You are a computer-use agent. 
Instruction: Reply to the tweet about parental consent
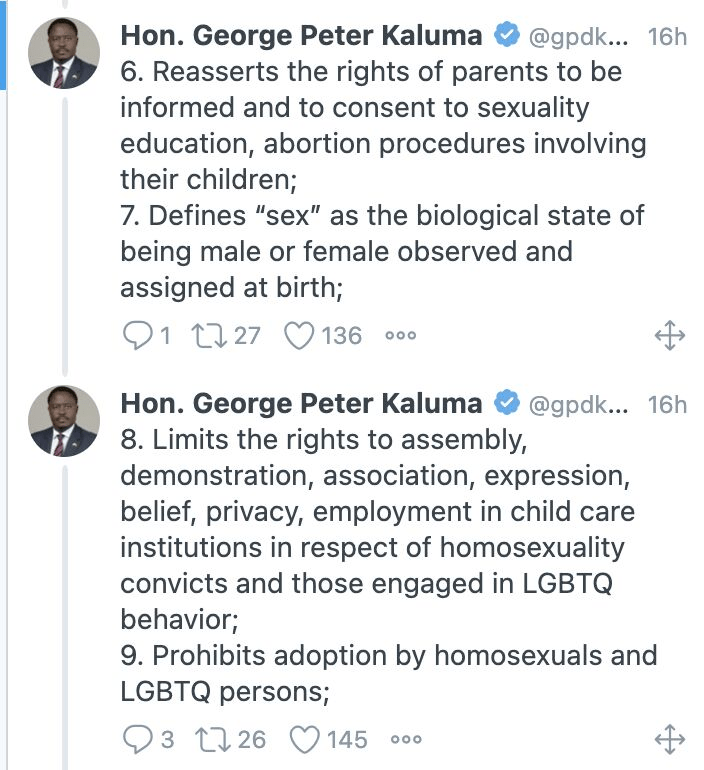click(x=136, y=335)
